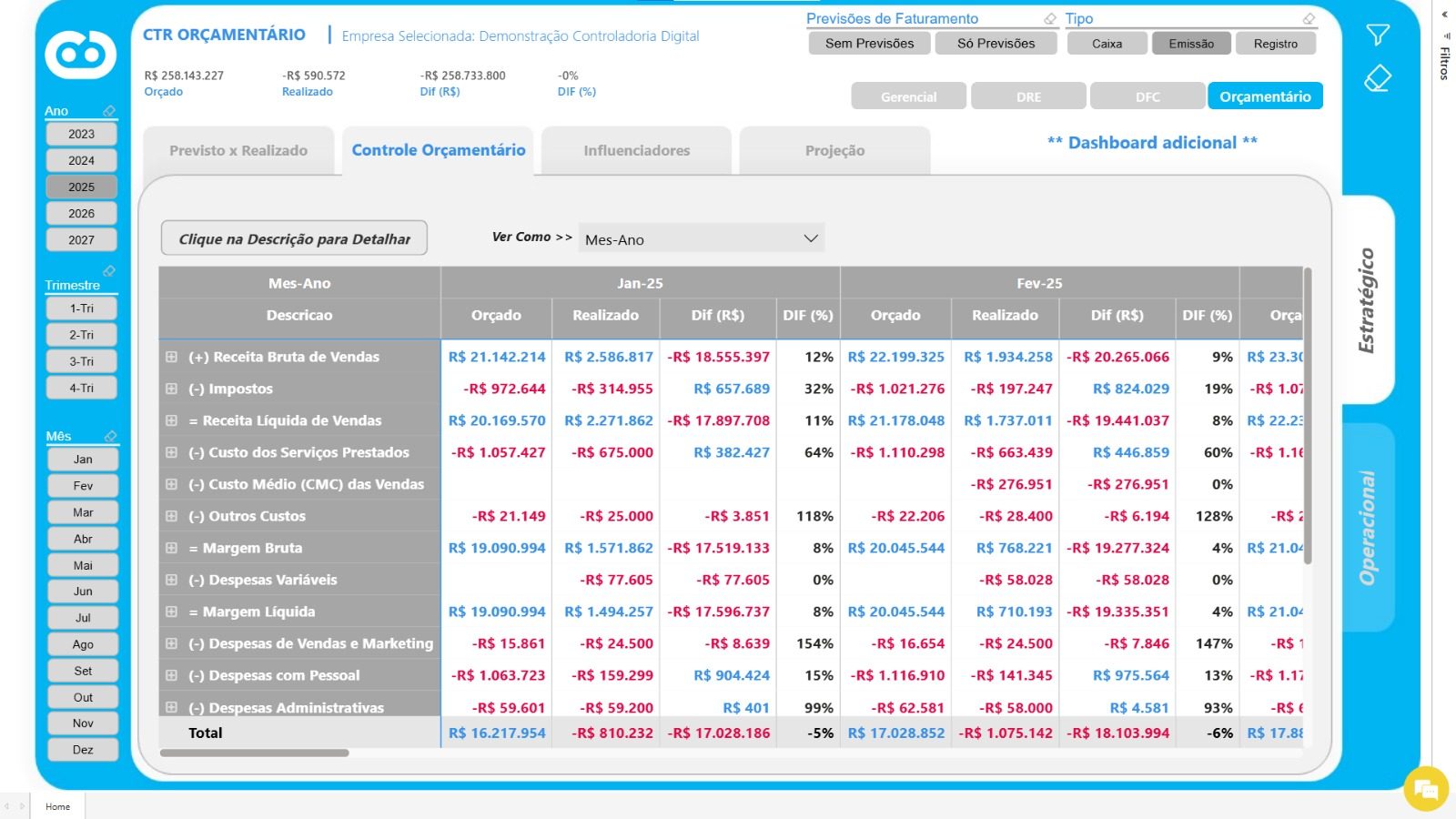This screenshot has width=1456, height=819.
Task: Click the company logo icon
Action: 81,55
